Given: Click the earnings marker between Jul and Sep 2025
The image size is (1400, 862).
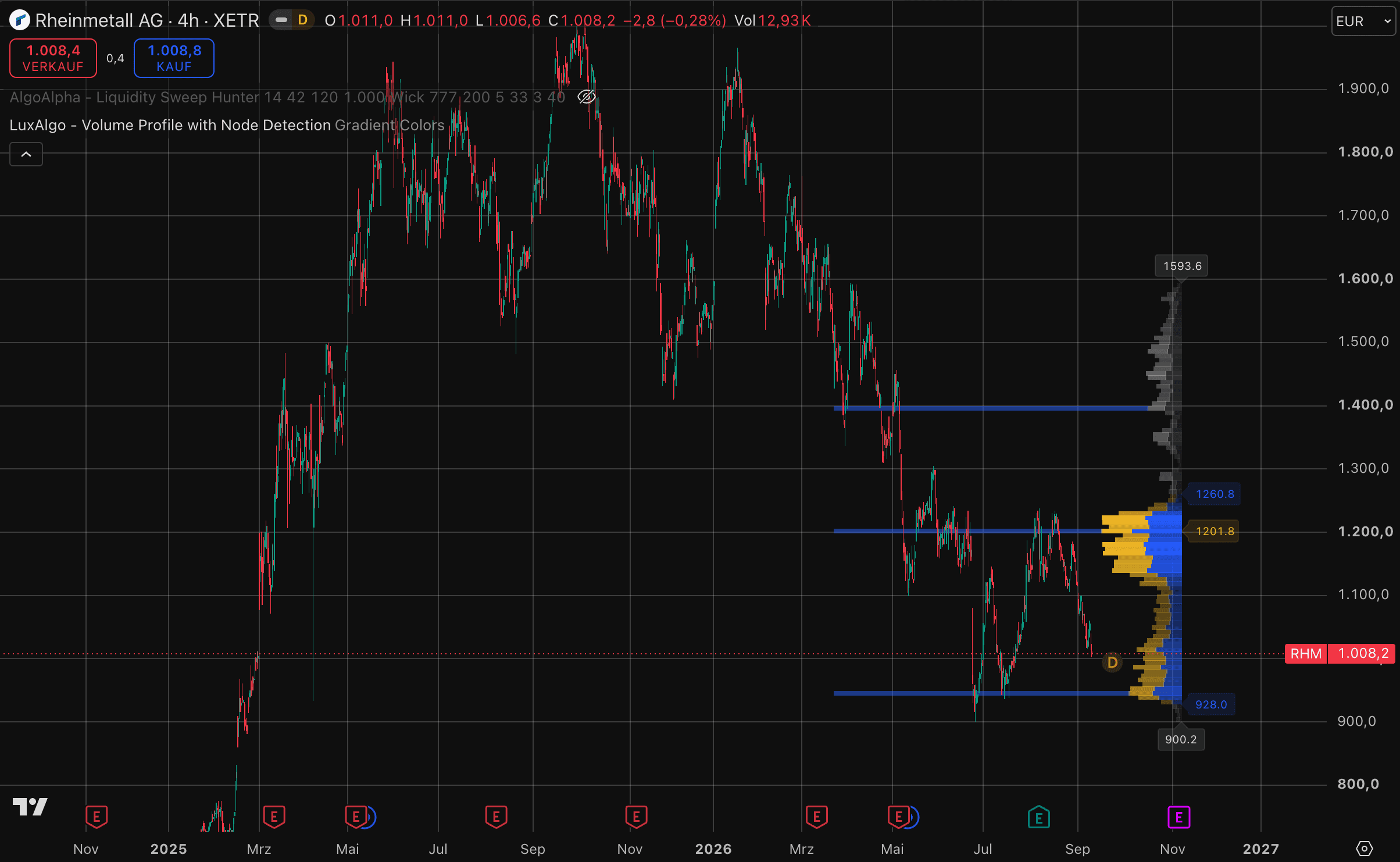Looking at the screenshot, I should point(496,817).
